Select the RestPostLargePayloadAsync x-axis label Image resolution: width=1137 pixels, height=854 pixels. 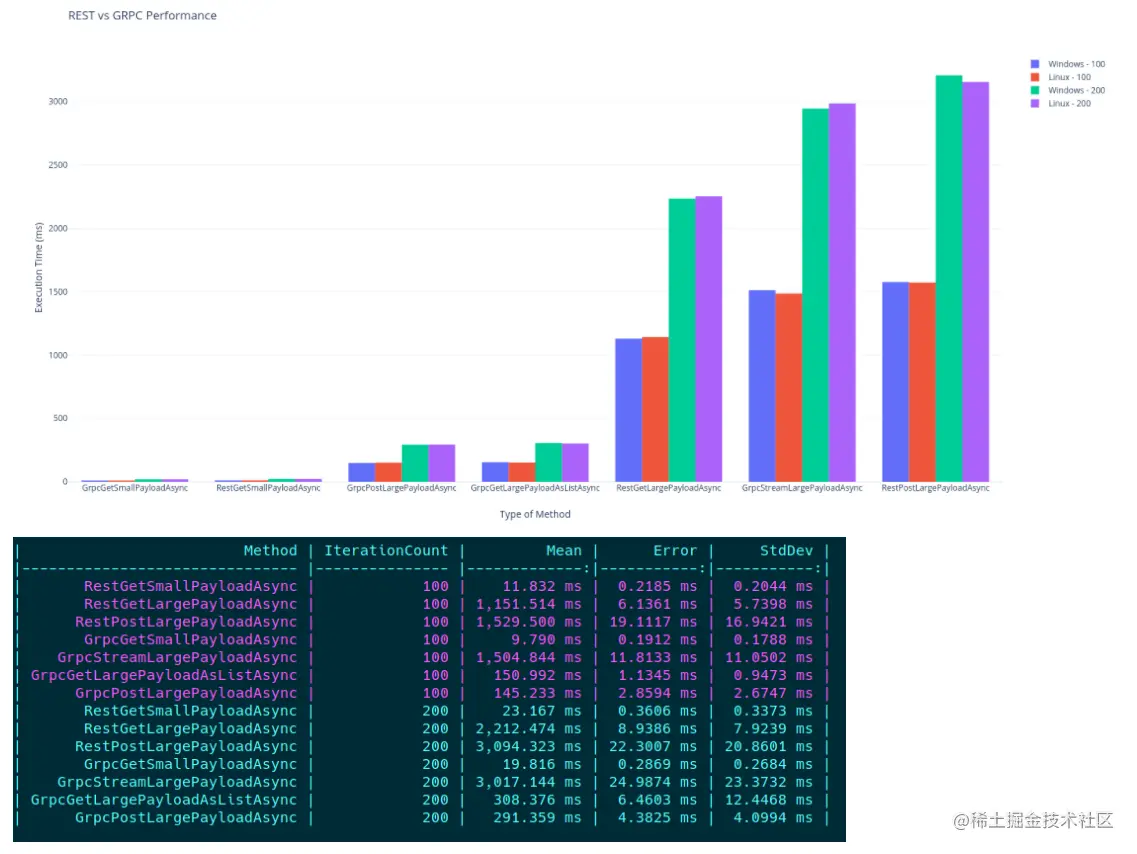(935, 488)
